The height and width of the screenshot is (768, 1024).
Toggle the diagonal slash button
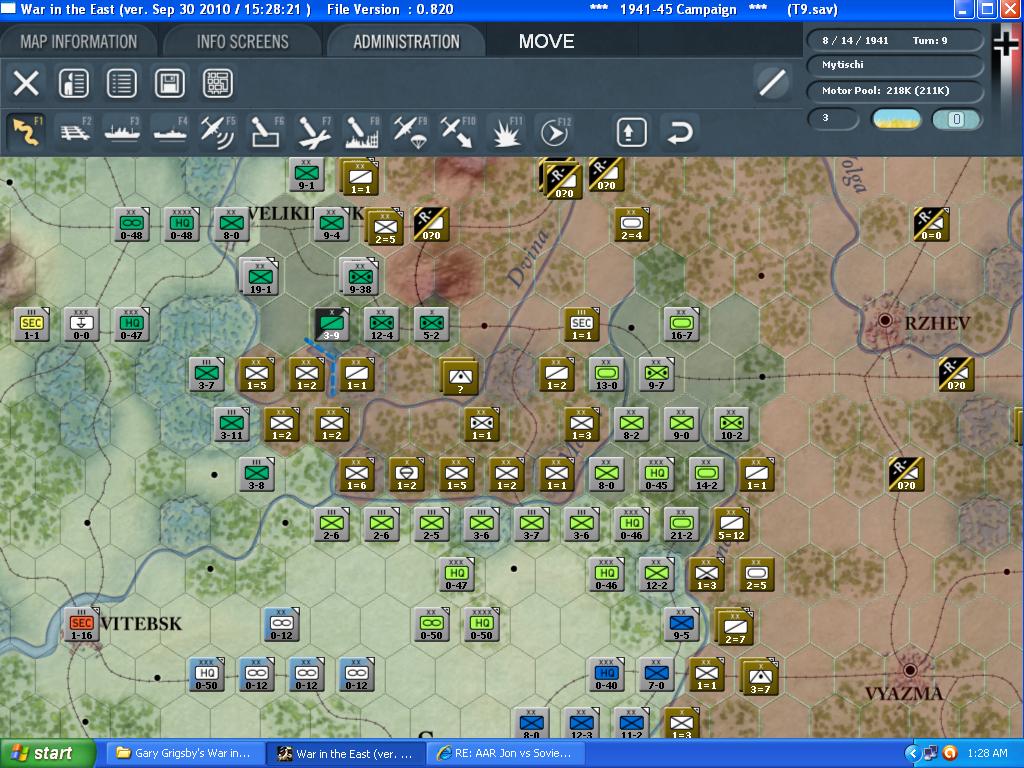tap(772, 83)
